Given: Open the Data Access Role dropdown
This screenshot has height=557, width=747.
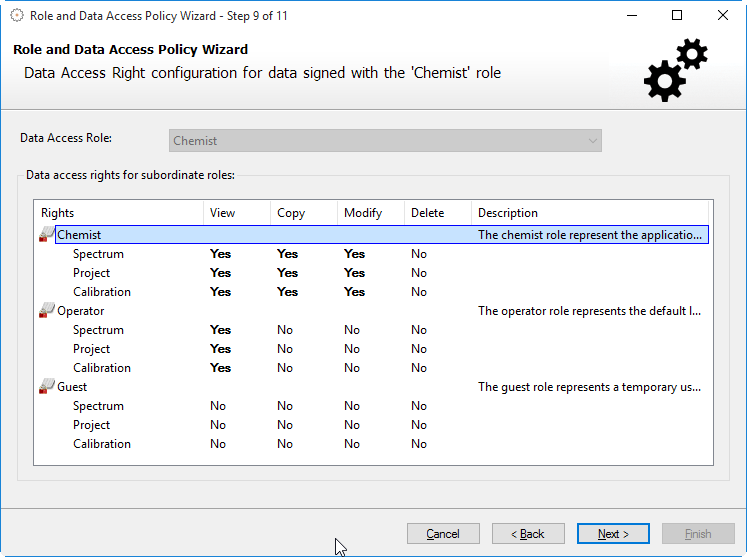Looking at the screenshot, I should pyautogui.click(x=385, y=141).
